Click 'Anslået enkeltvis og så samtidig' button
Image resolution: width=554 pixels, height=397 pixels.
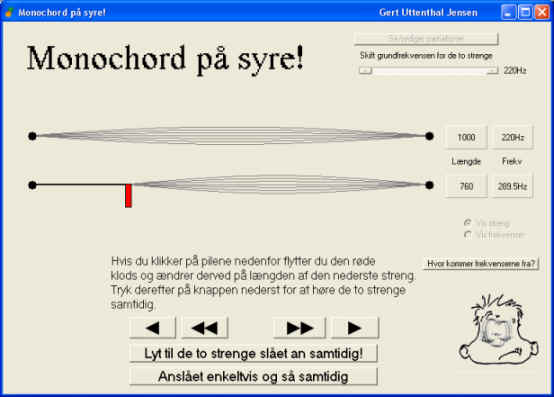(253, 376)
